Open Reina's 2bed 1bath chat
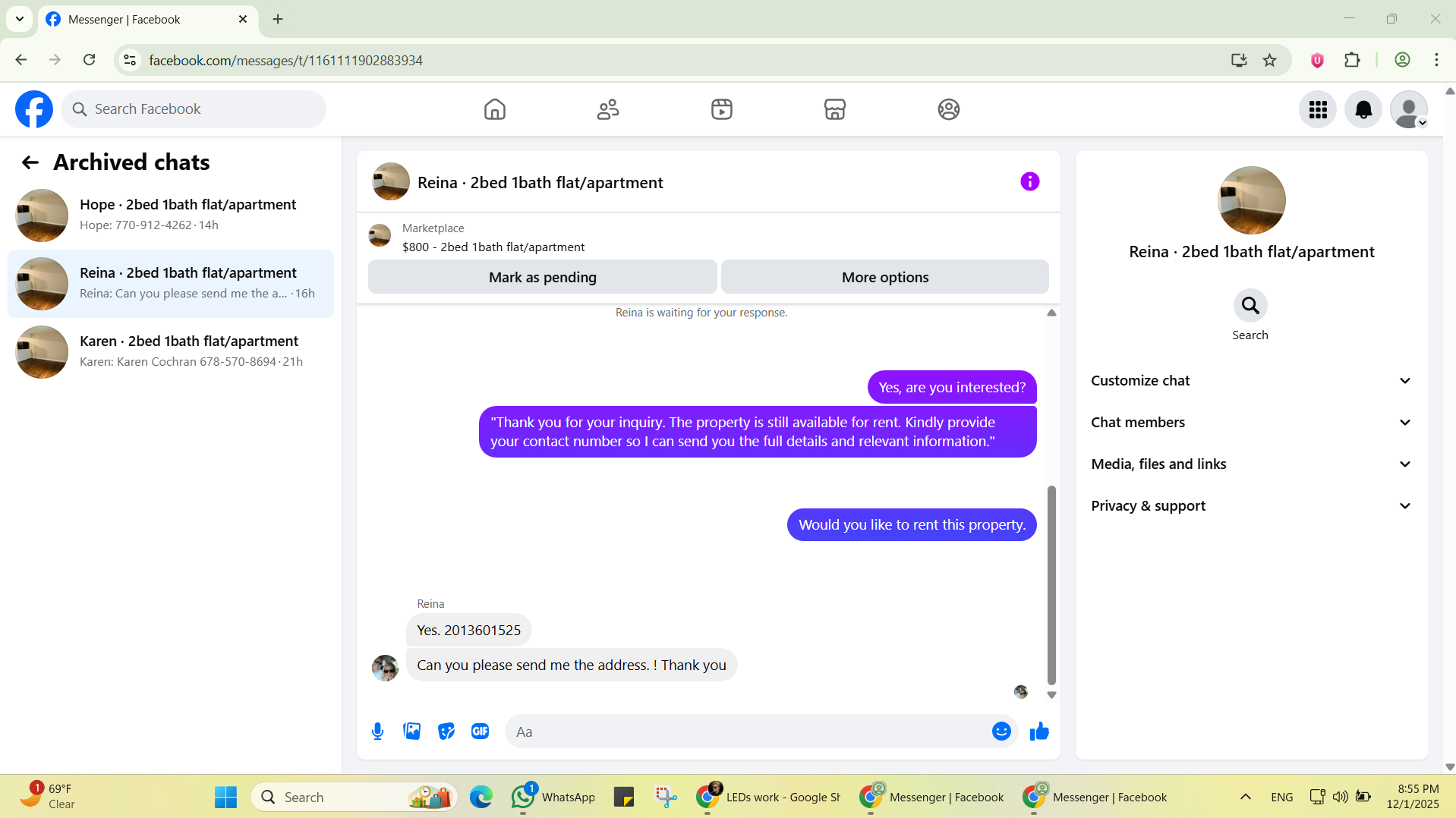Screen dimensions: 1456x818 tap(171, 284)
